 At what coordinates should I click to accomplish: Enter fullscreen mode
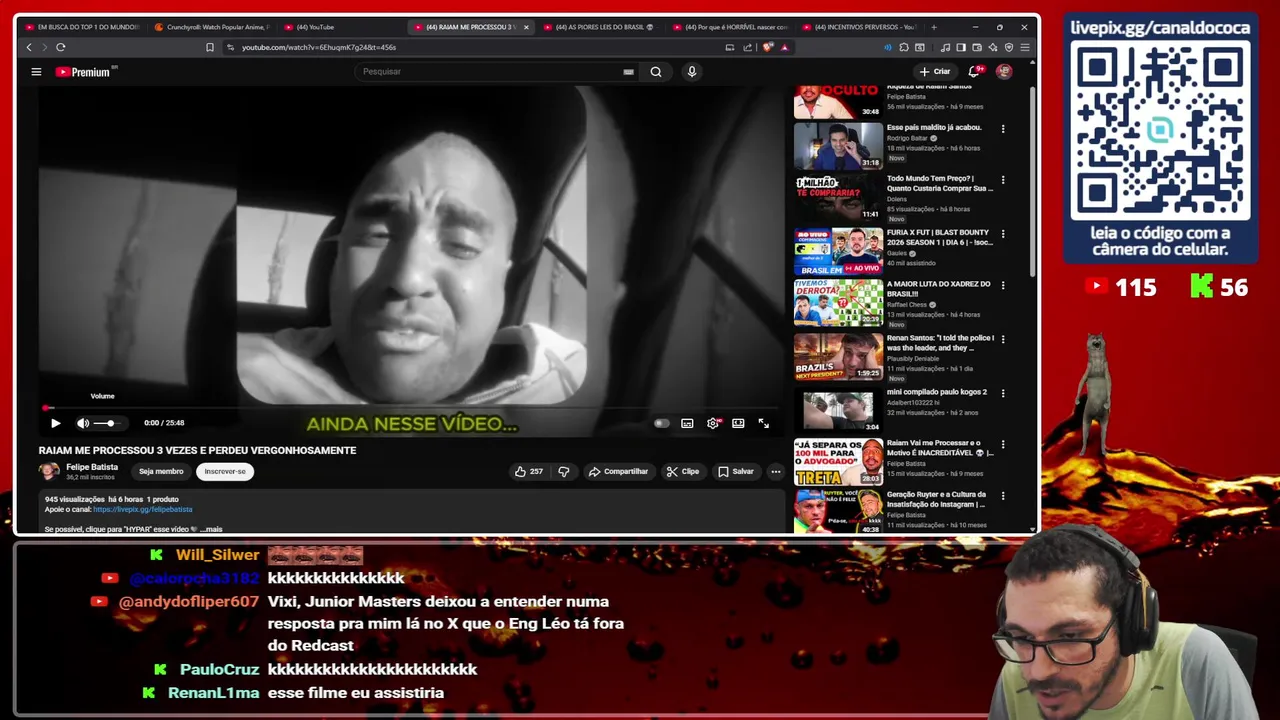[x=764, y=423]
